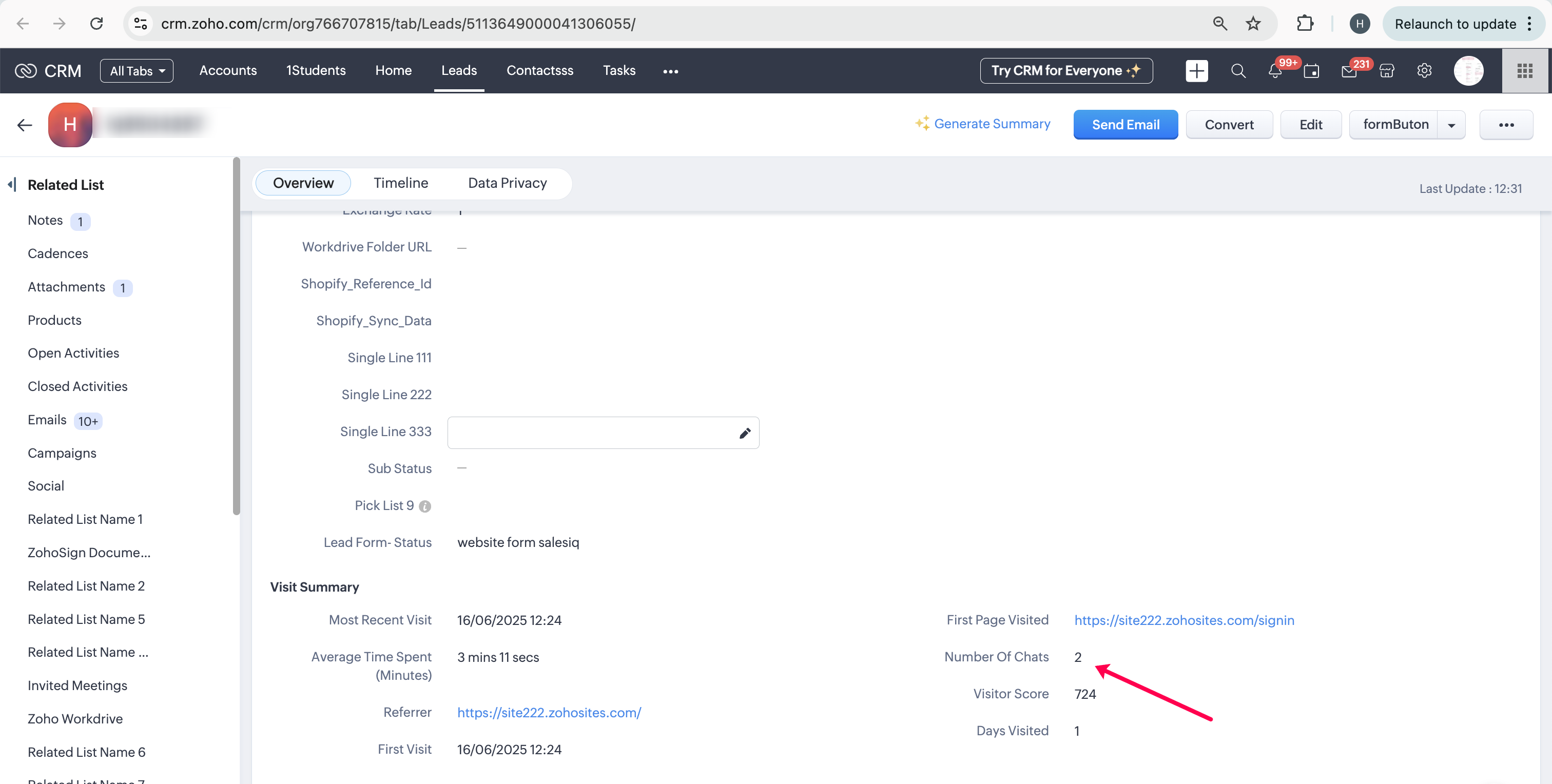The image size is (1552, 784).
Task: Open the apps grid launcher icon
Action: point(1525,71)
